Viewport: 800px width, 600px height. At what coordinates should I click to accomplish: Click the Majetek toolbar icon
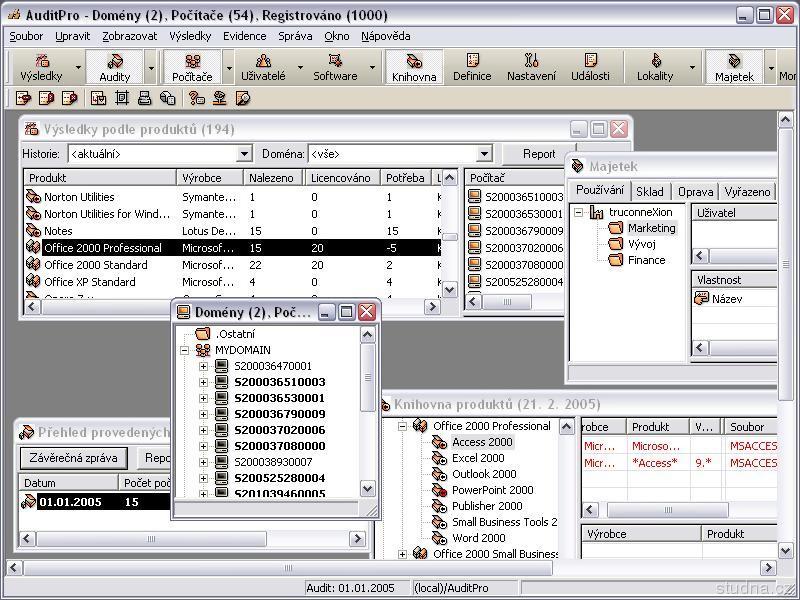[734, 67]
